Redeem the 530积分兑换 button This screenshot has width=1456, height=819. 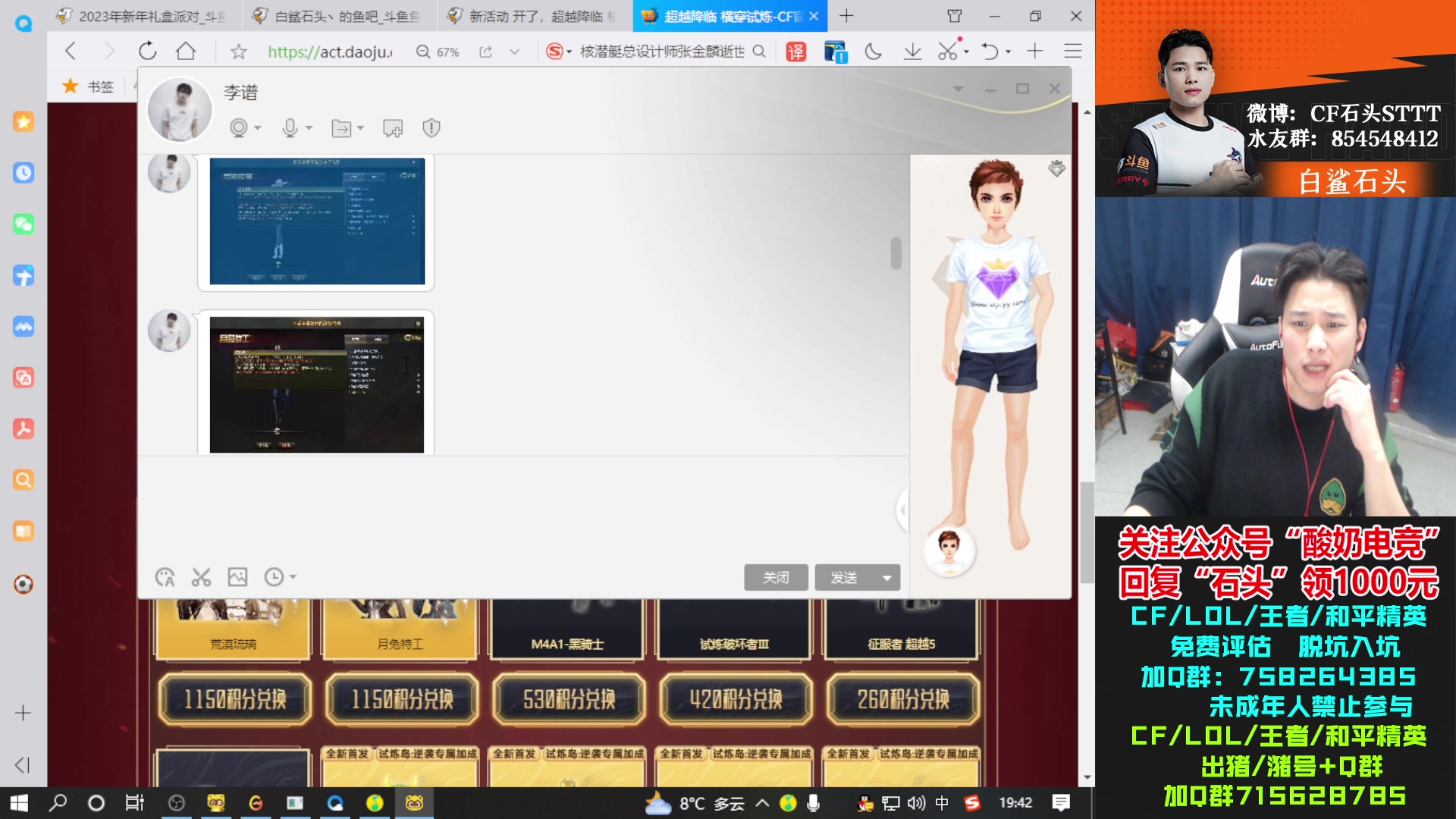point(570,699)
